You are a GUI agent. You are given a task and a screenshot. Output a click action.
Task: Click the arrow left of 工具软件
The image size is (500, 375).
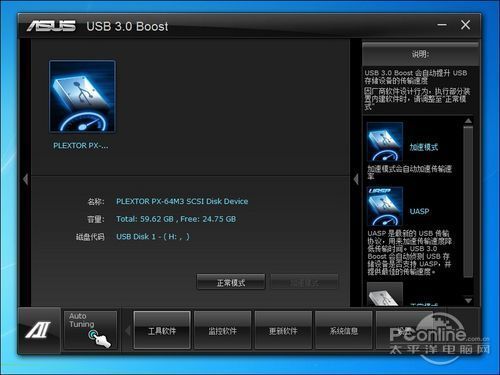point(128,331)
